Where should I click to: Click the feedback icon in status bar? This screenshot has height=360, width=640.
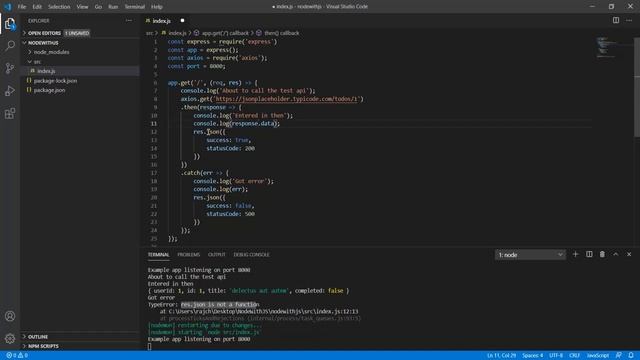(619, 356)
